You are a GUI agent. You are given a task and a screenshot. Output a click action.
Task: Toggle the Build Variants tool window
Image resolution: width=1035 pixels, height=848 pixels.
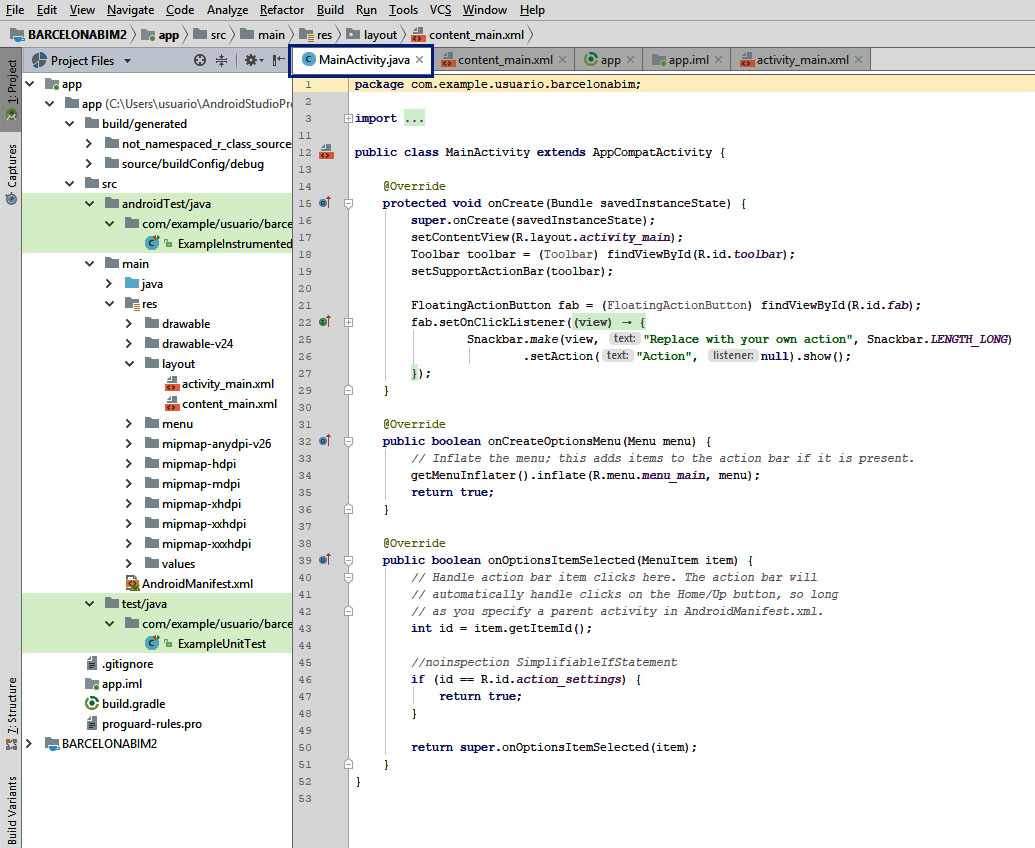tap(12, 808)
